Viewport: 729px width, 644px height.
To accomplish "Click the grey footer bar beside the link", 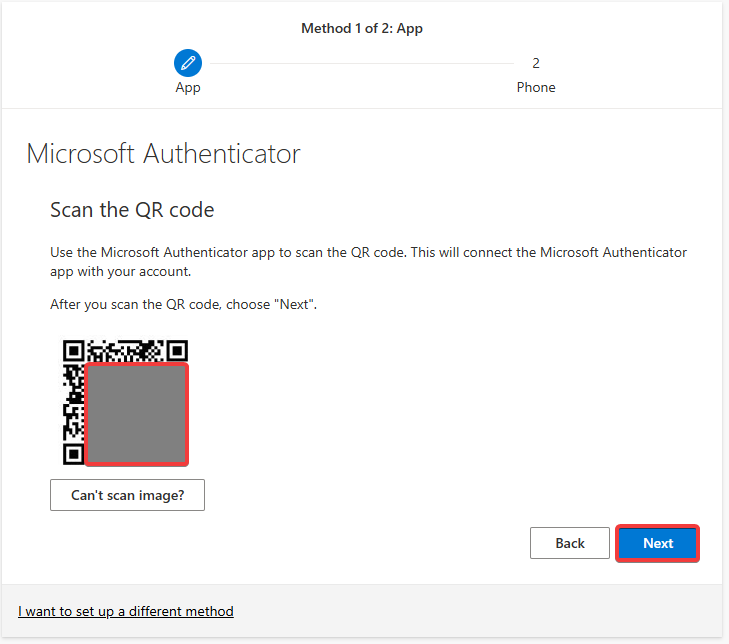I will point(478,611).
